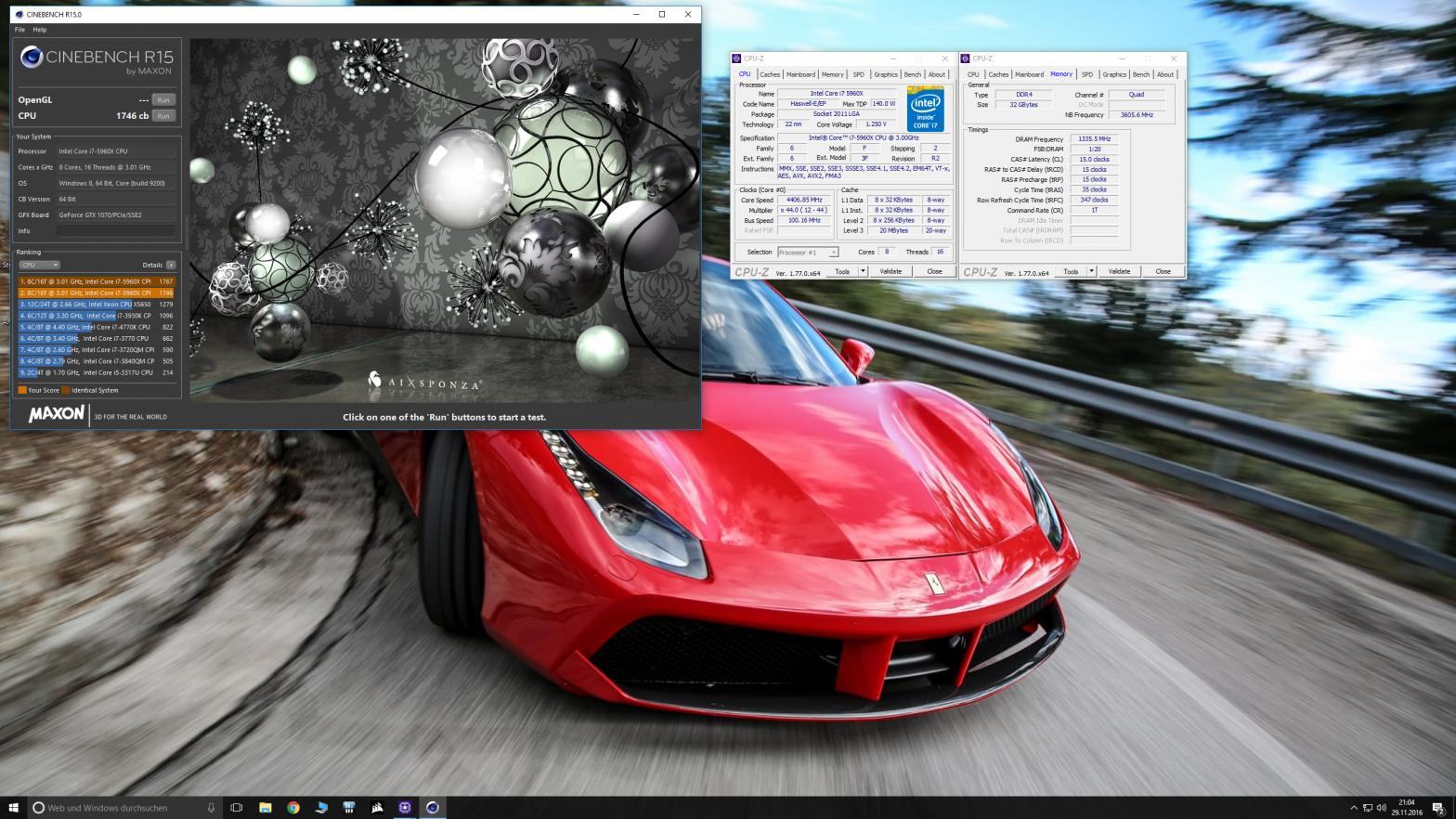Click the Cinebench R15 sphere logo

[x=32, y=58]
